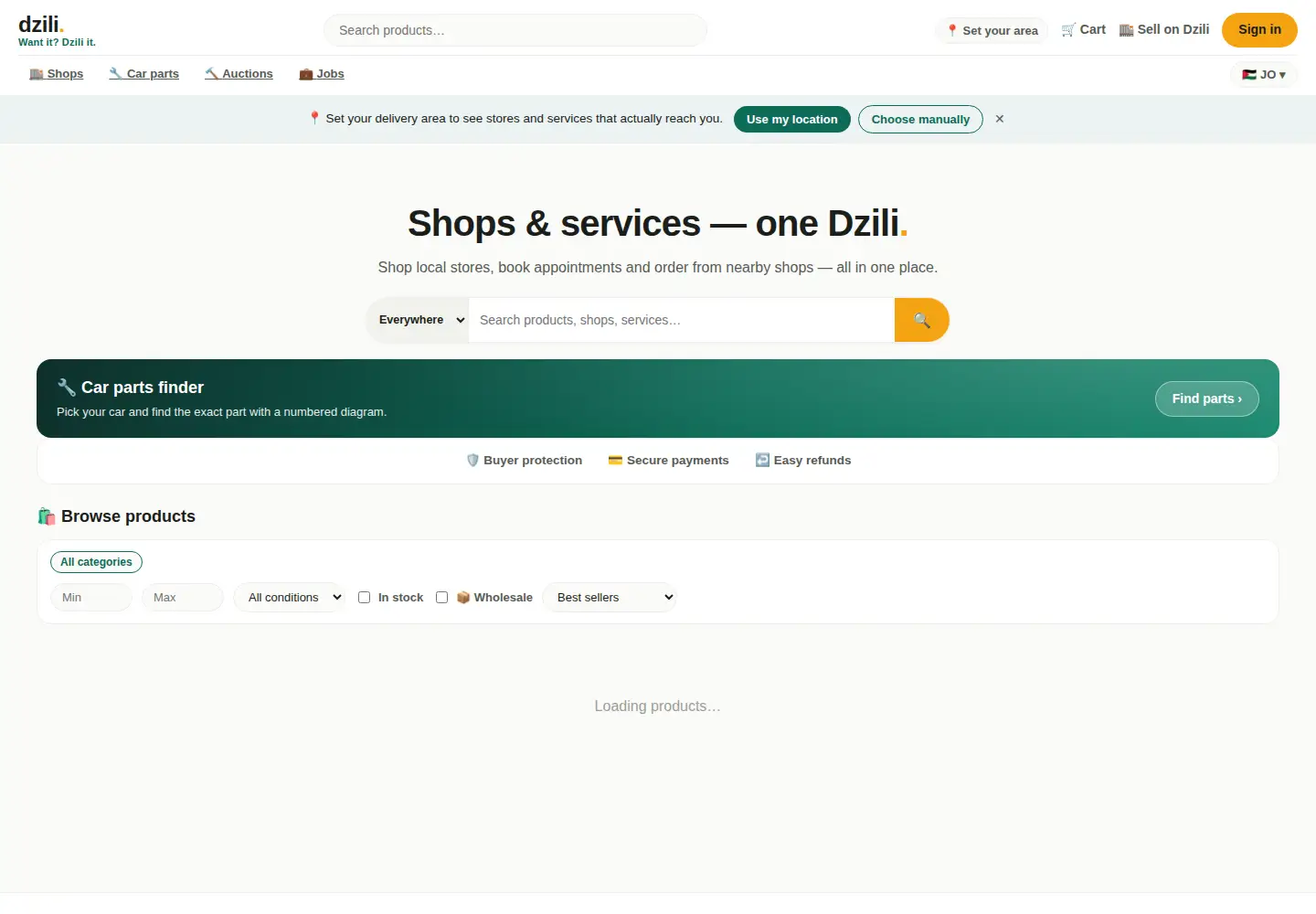Screen dimensions: 1316x914
Task: Dismiss the delivery area banner
Action: coord(1000,119)
